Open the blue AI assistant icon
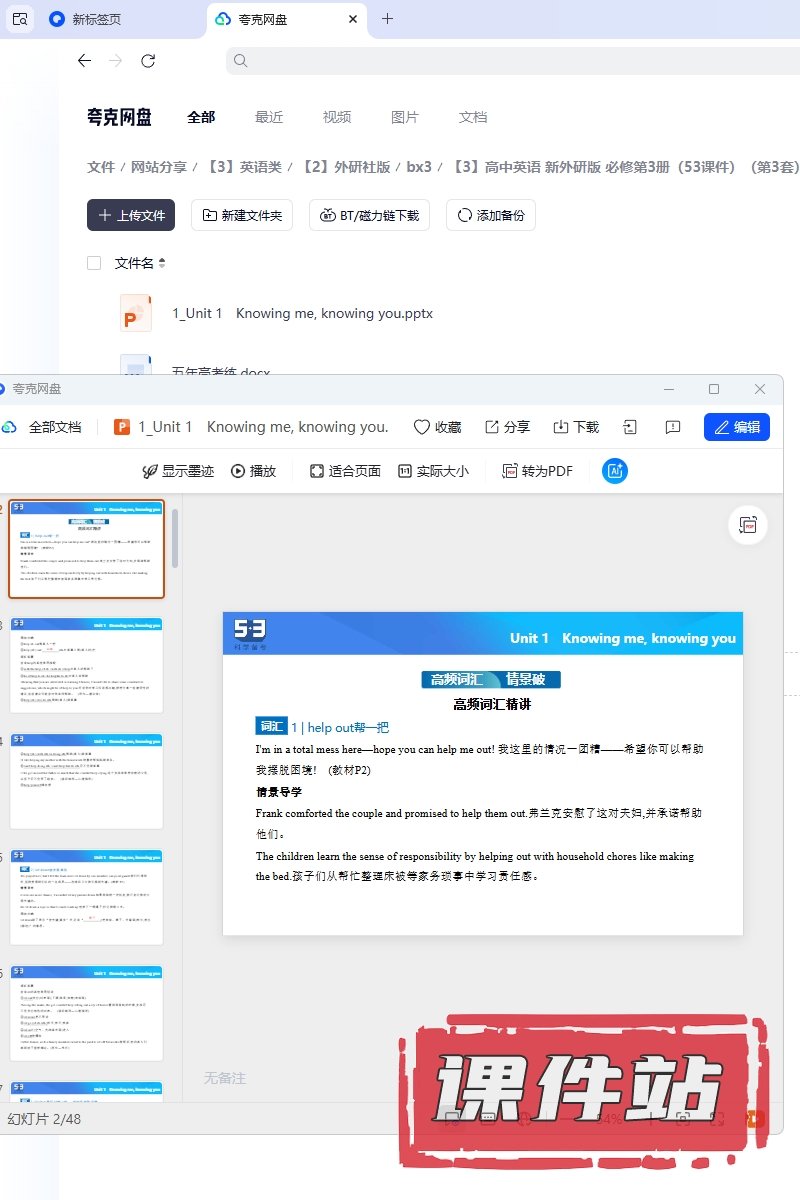The height and width of the screenshot is (1200, 800). 615,471
